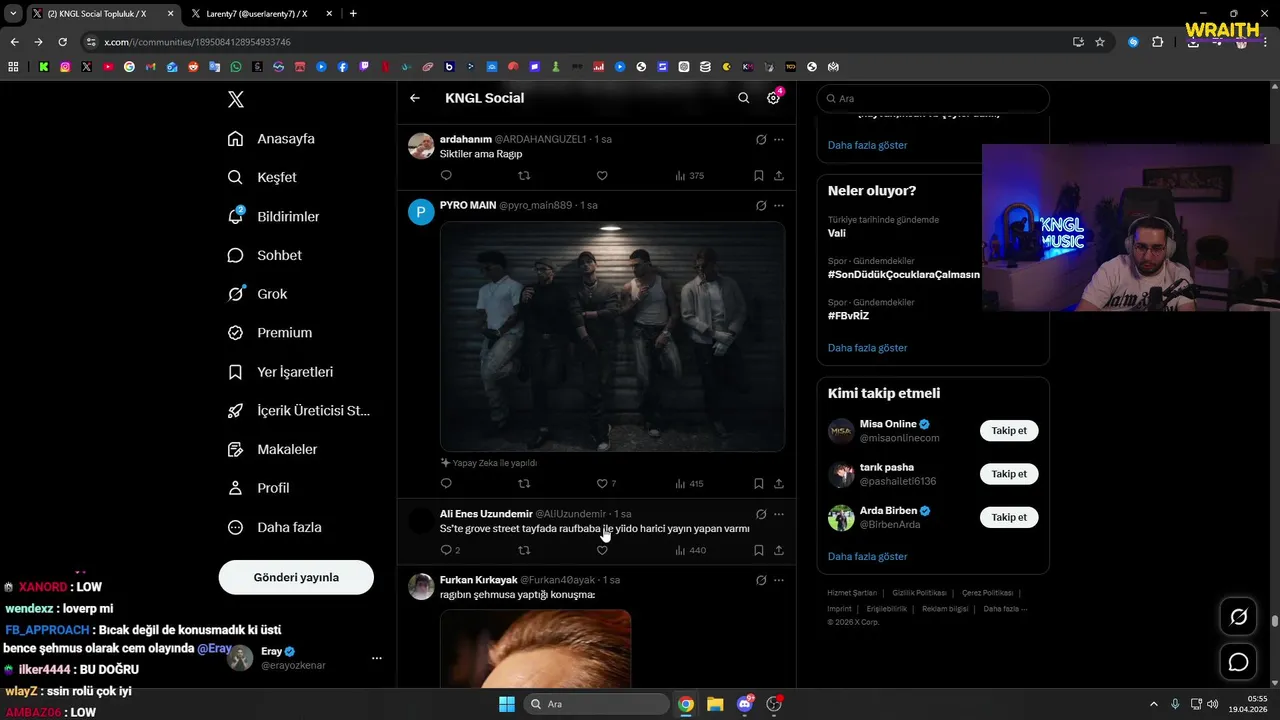Open Windows Start menu
This screenshot has width=1280, height=720.
[507, 704]
